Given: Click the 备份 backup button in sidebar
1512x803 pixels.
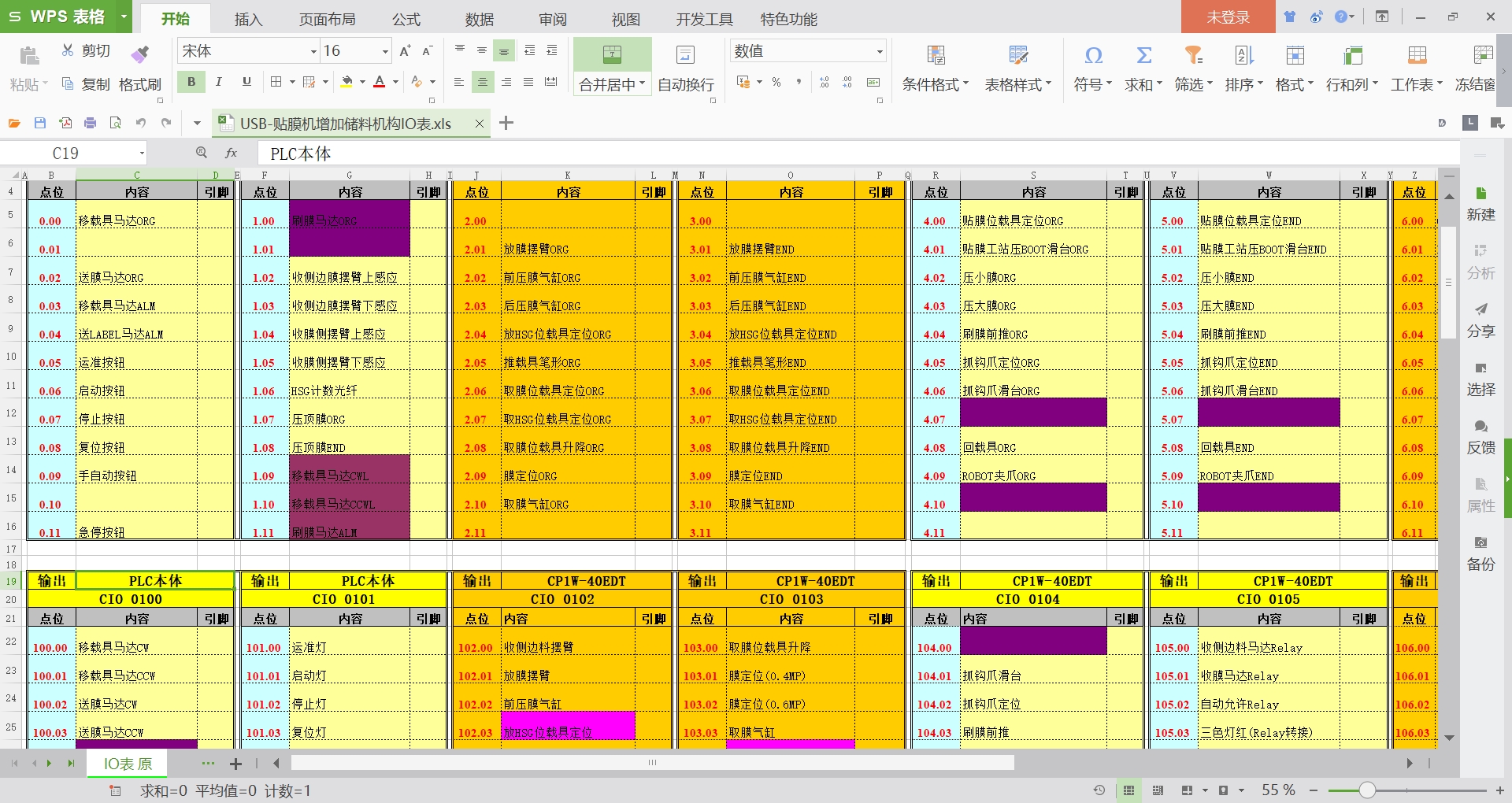Looking at the screenshot, I should click(x=1480, y=553).
